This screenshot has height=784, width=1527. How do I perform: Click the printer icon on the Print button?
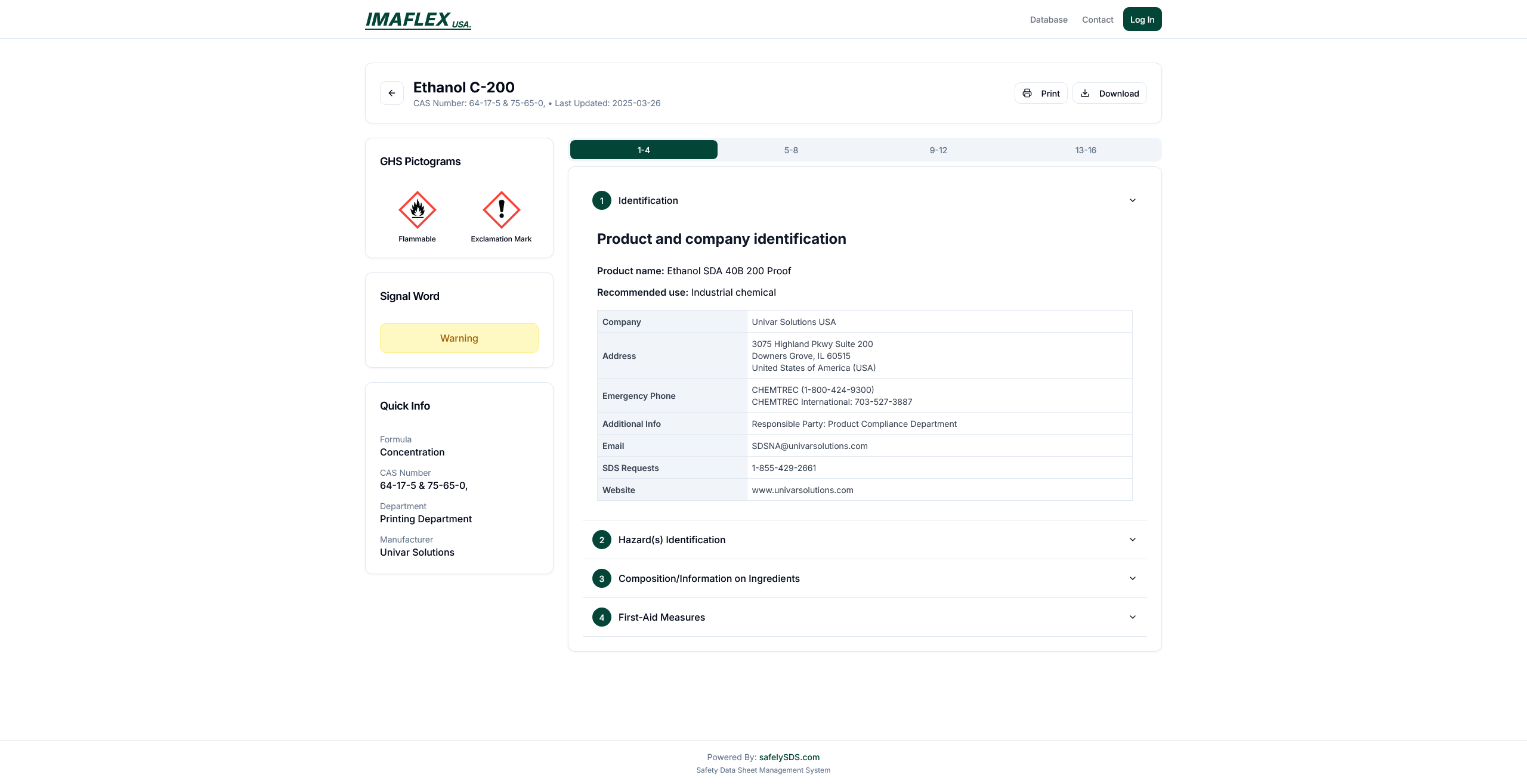[x=1027, y=93]
